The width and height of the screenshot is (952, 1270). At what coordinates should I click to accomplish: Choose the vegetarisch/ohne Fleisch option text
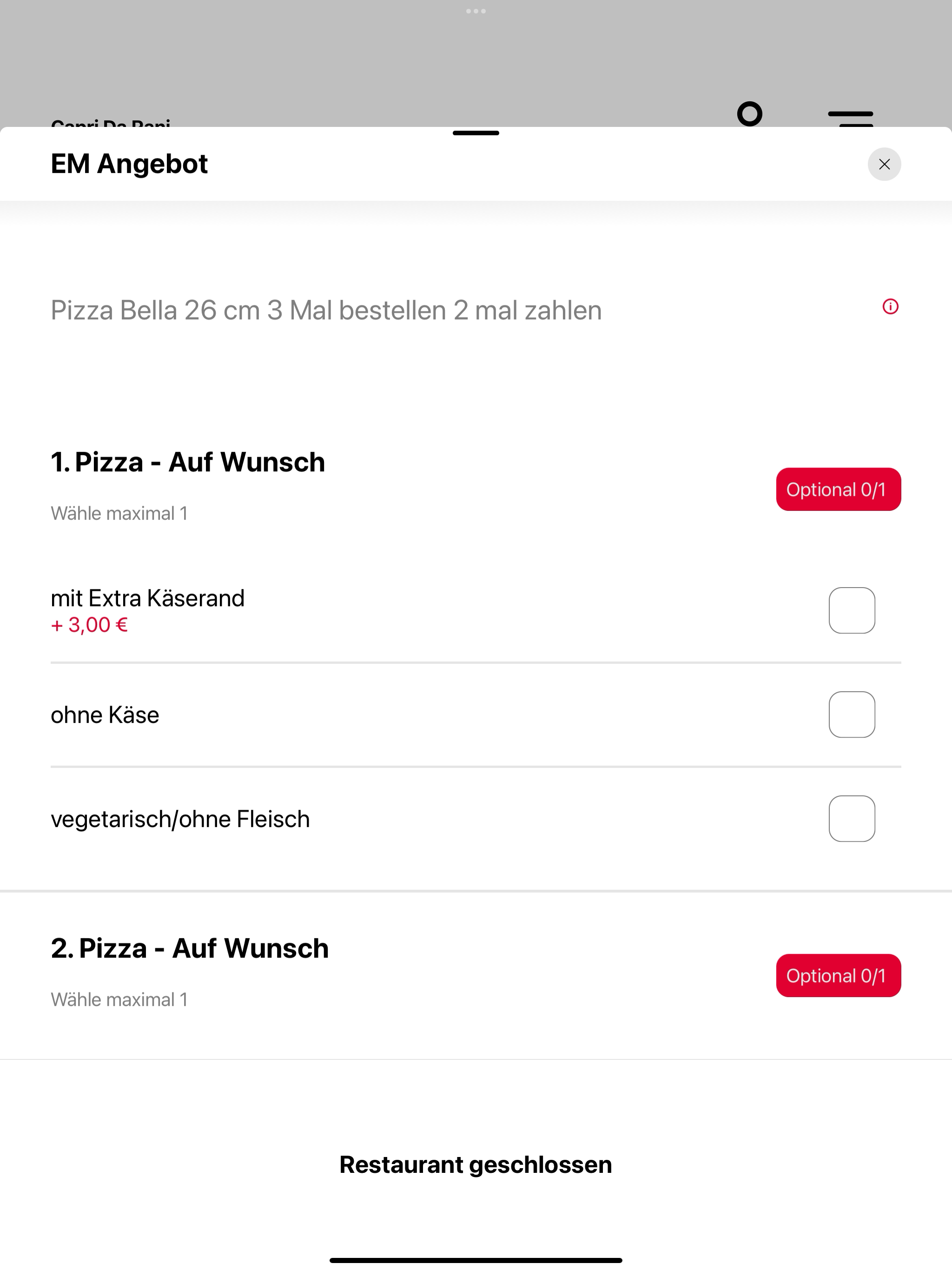(x=180, y=819)
